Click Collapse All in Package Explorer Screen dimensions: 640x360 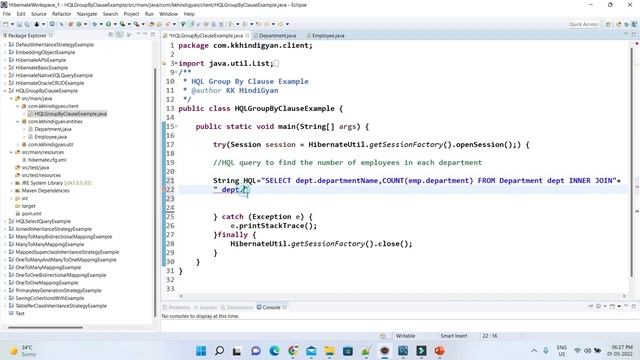tap(111, 35)
